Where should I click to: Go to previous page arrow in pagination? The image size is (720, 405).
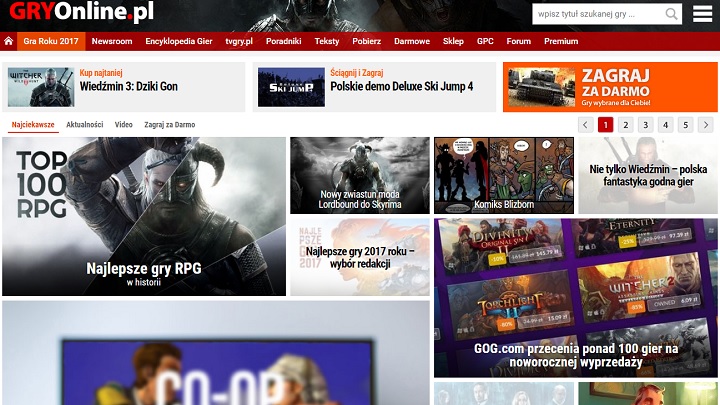(x=585, y=125)
